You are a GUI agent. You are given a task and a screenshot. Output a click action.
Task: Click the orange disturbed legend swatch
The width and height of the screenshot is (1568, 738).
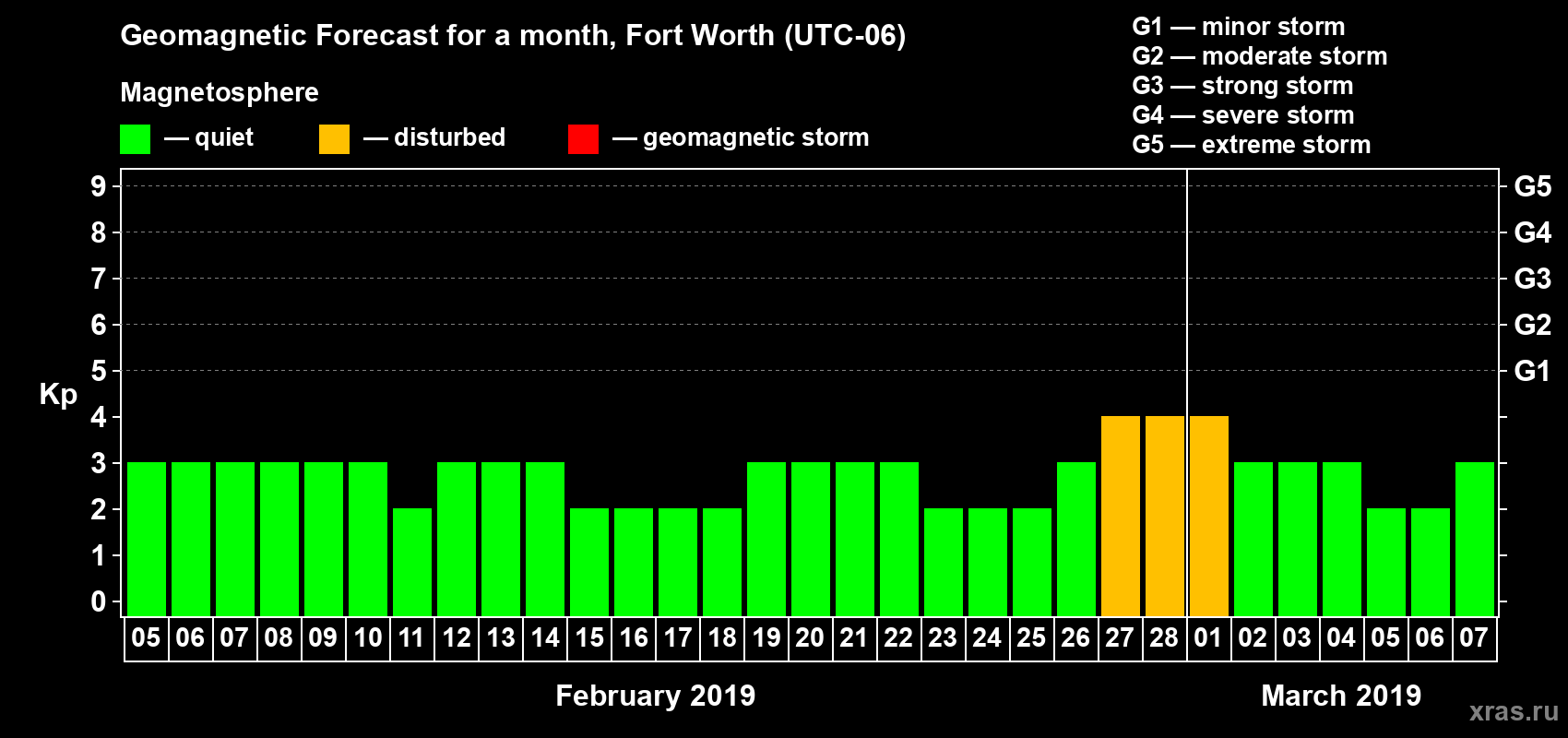point(334,139)
